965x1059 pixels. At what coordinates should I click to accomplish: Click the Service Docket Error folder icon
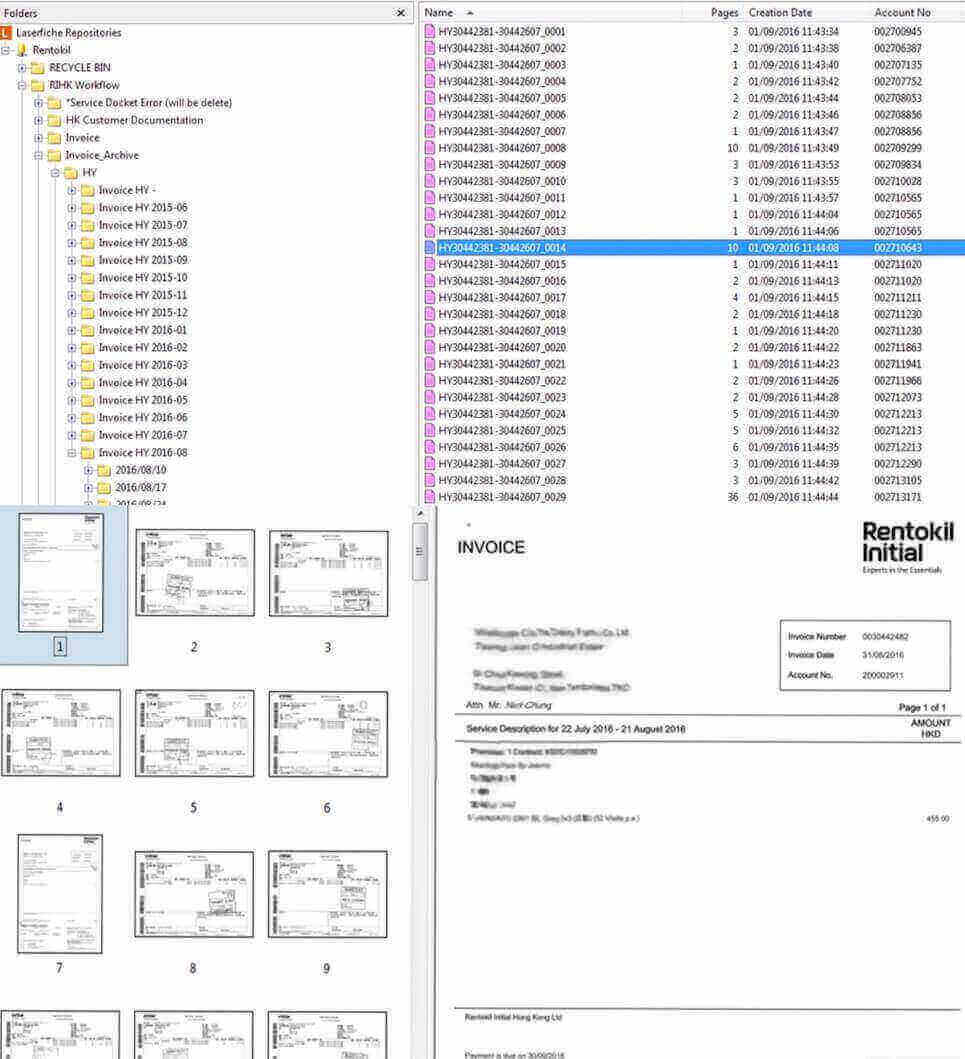coord(55,103)
